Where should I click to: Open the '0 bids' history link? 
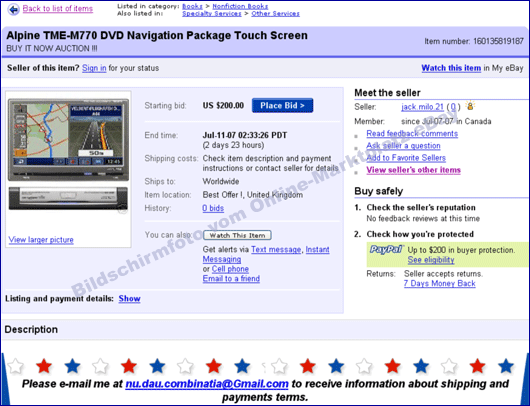[x=213, y=208]
